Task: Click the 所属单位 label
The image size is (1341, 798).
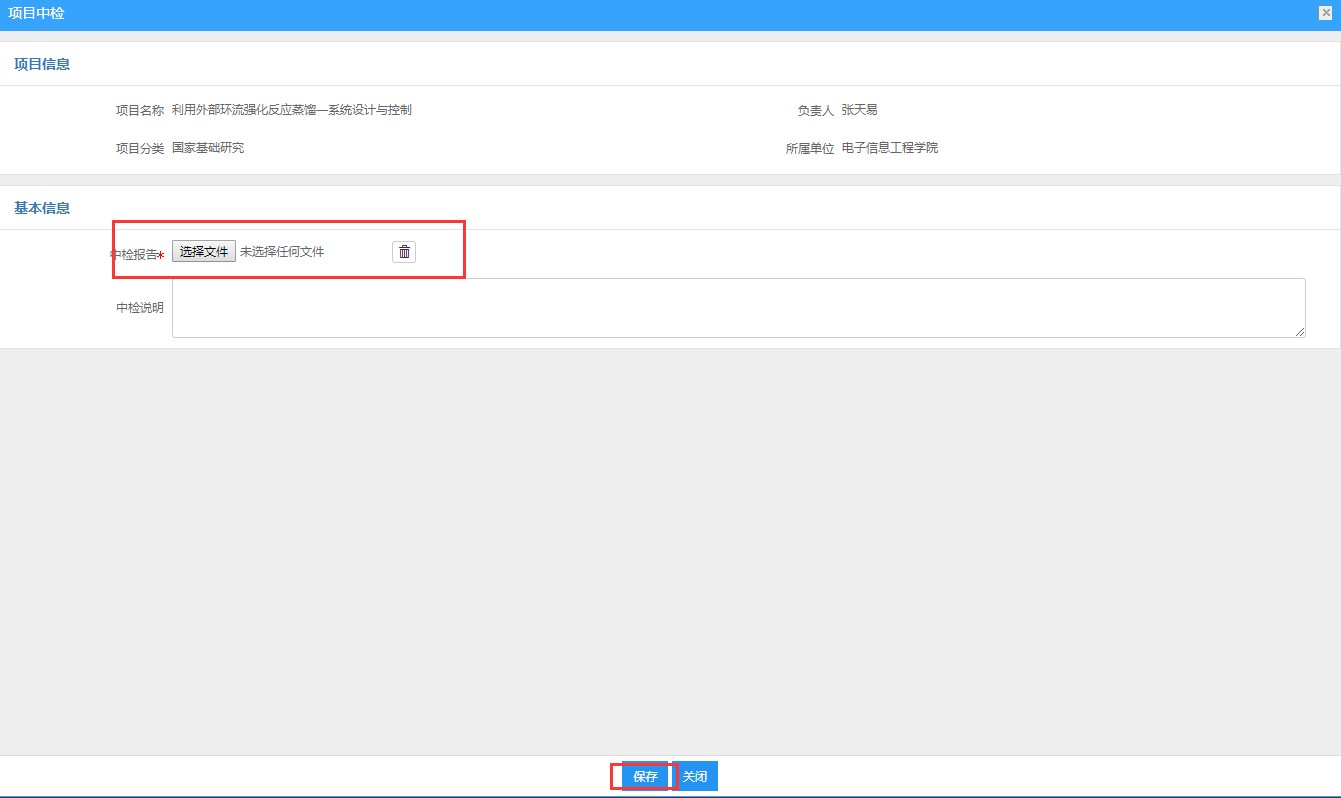Action: 810,149
